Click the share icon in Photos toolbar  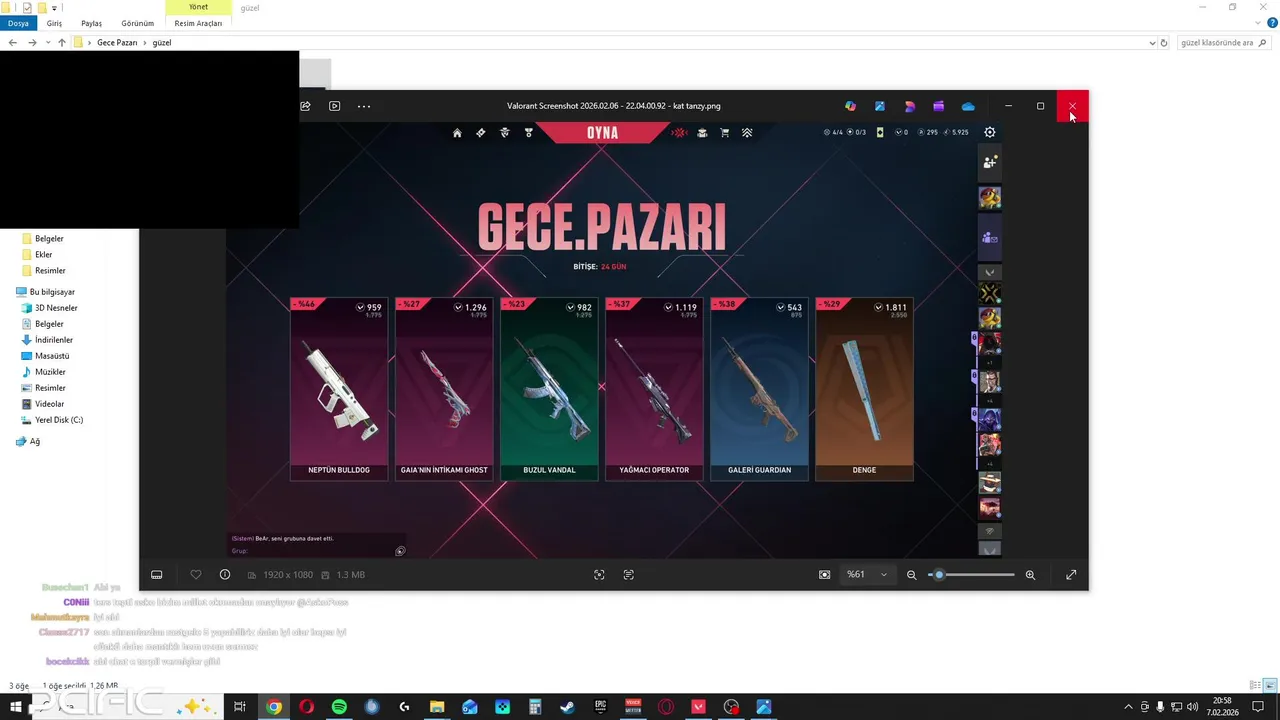[305, 106]
